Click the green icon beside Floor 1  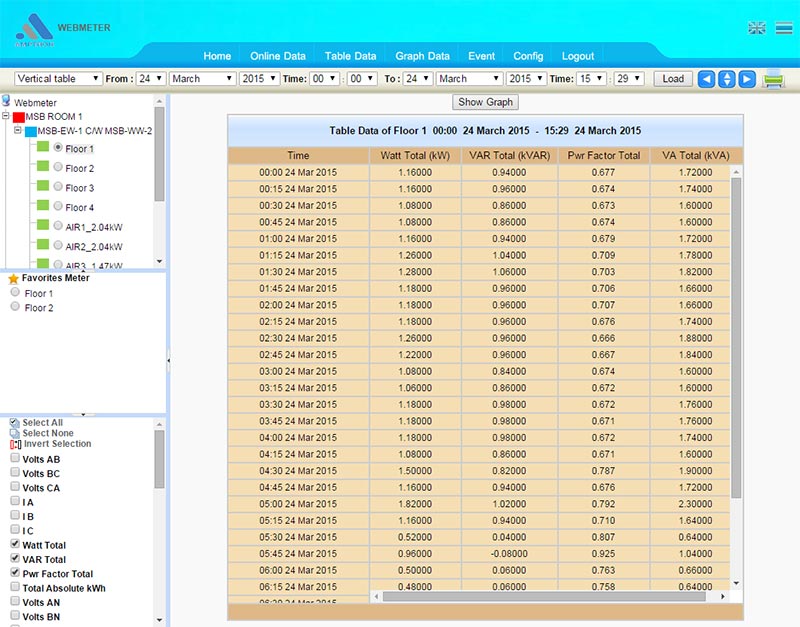click(43, 147)
